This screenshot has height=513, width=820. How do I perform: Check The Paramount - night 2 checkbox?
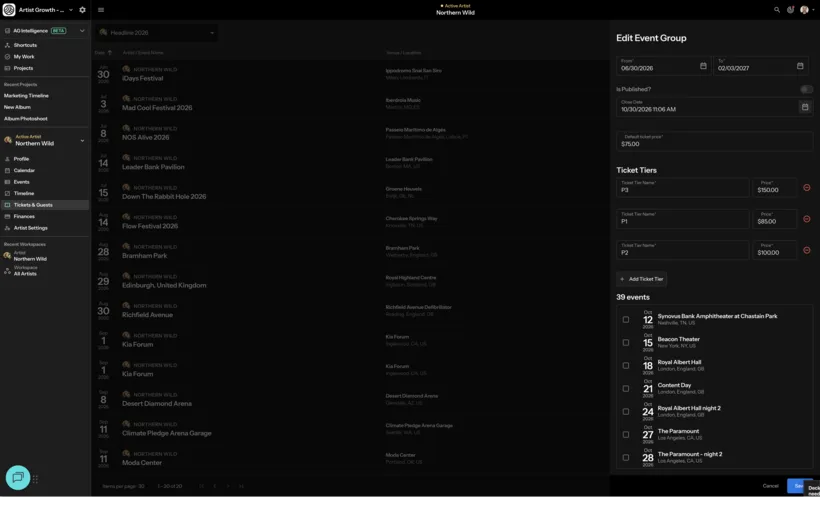coord(625,458)
